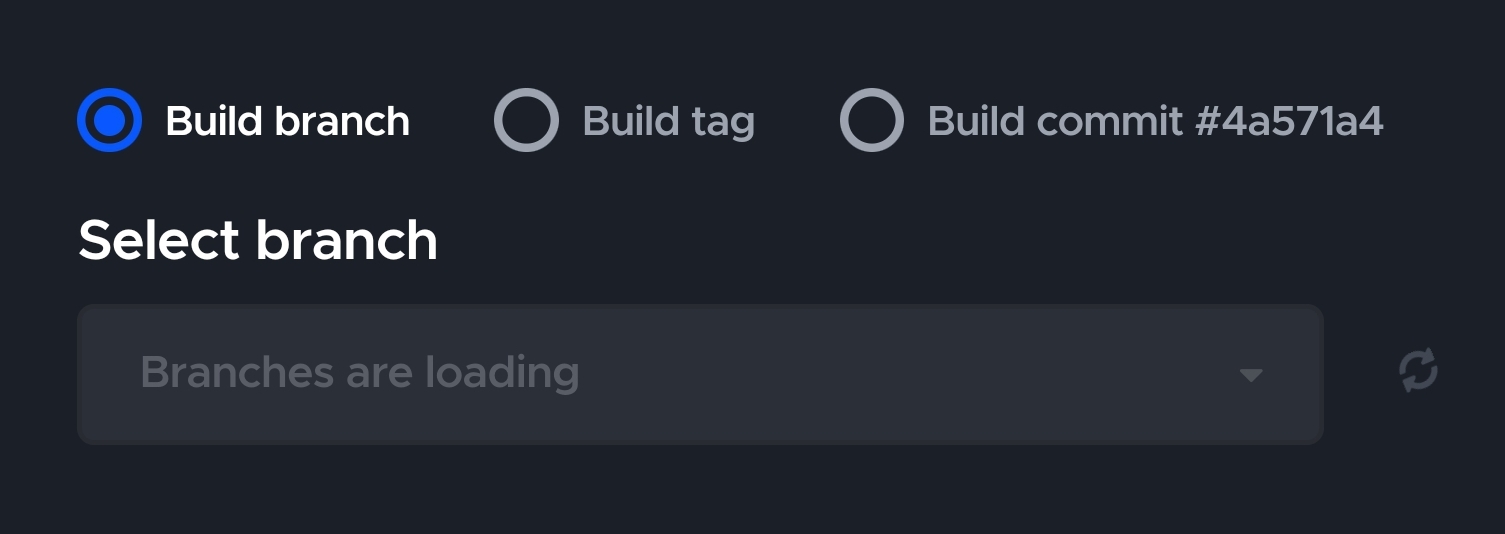Screen dimensions: 1505x534
Task: Click the Build commit #4a571a4 label text
Action: [1156, 121]
